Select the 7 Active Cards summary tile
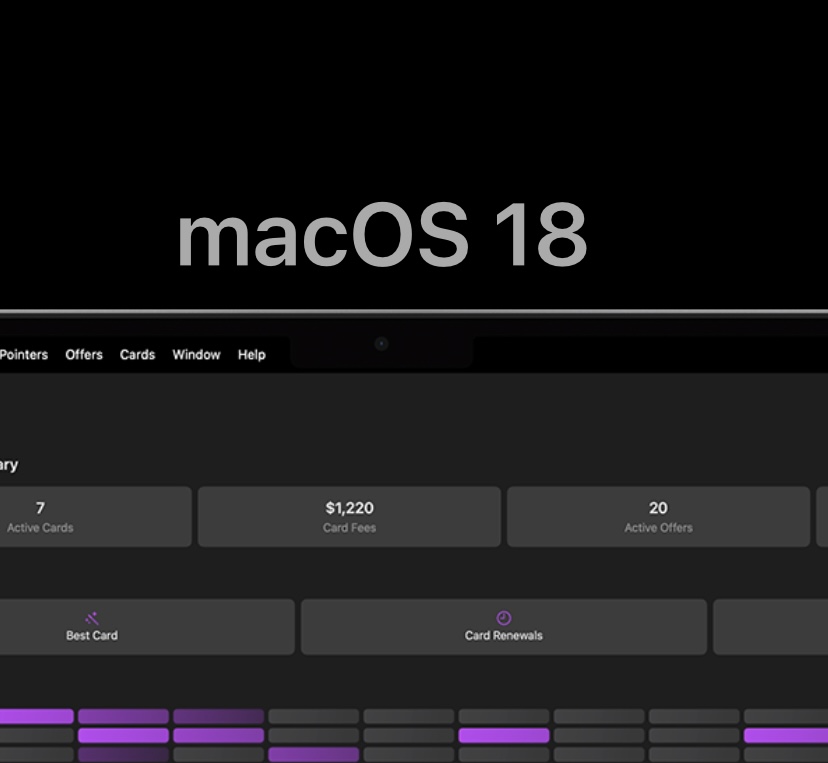Image resolution: width=828 pixels, height=763 pixels. [x=96, y=516]
